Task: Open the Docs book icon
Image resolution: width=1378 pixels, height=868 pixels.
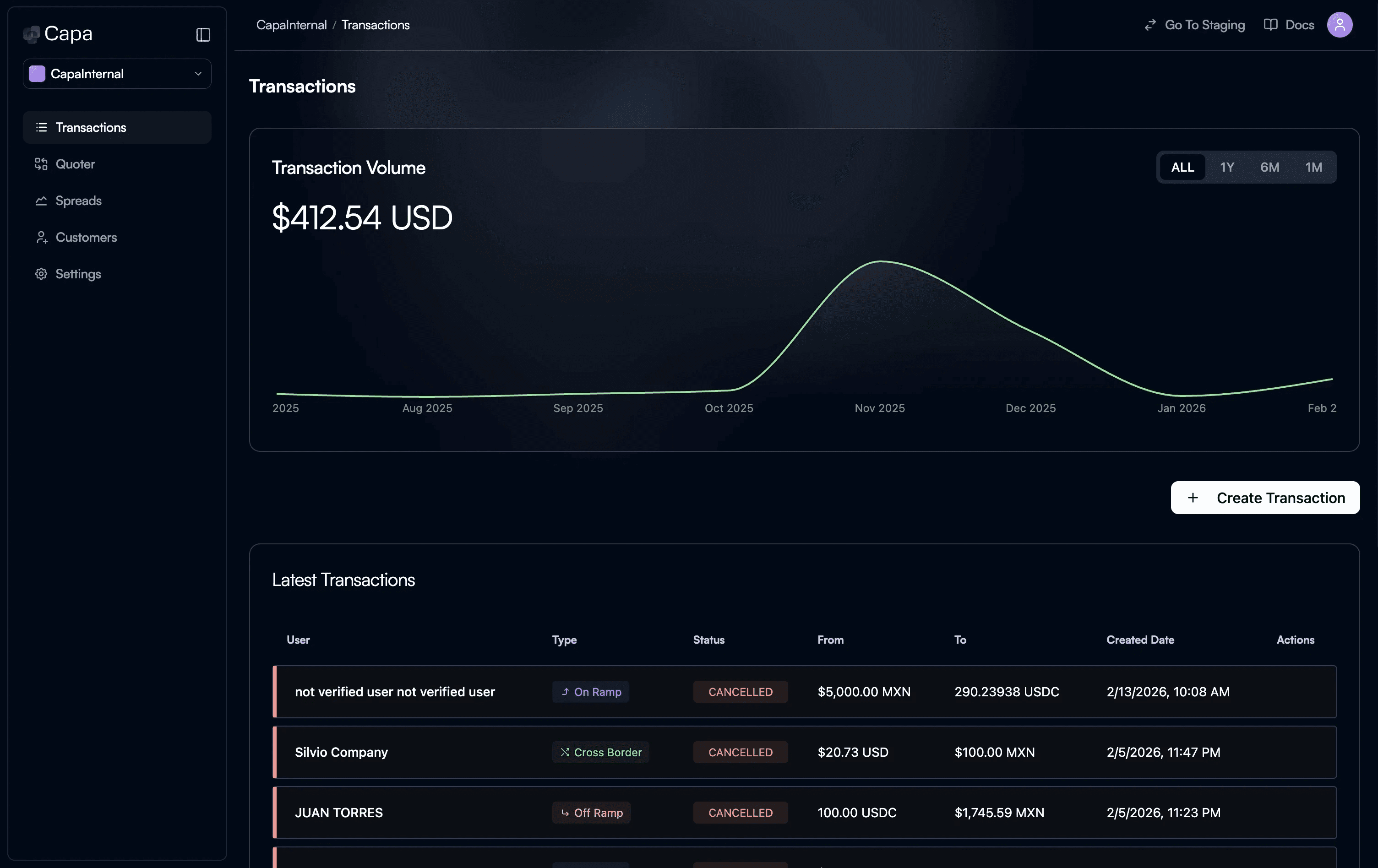Action: (x=1270, y=25)
